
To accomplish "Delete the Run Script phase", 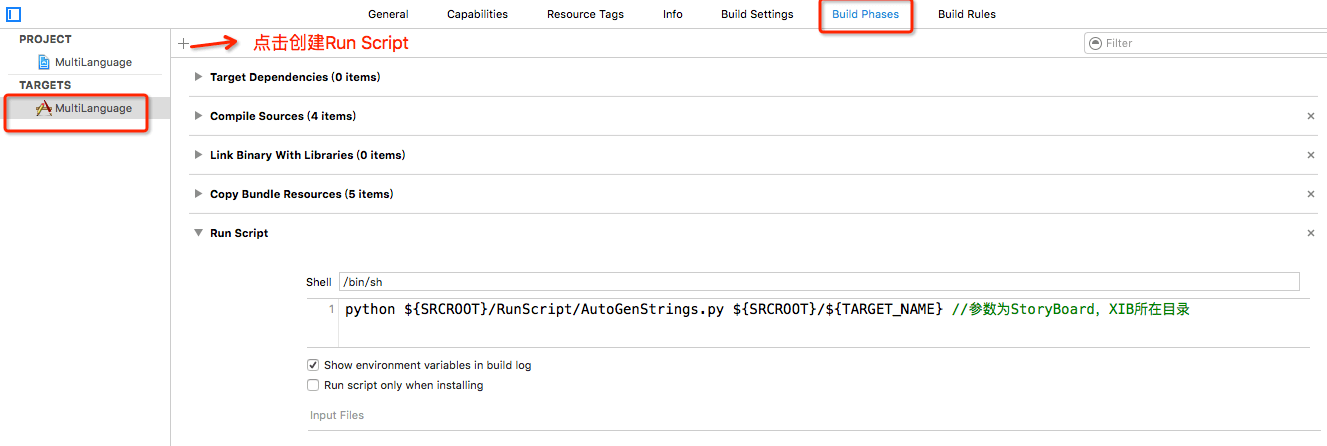I will 1311,233.
